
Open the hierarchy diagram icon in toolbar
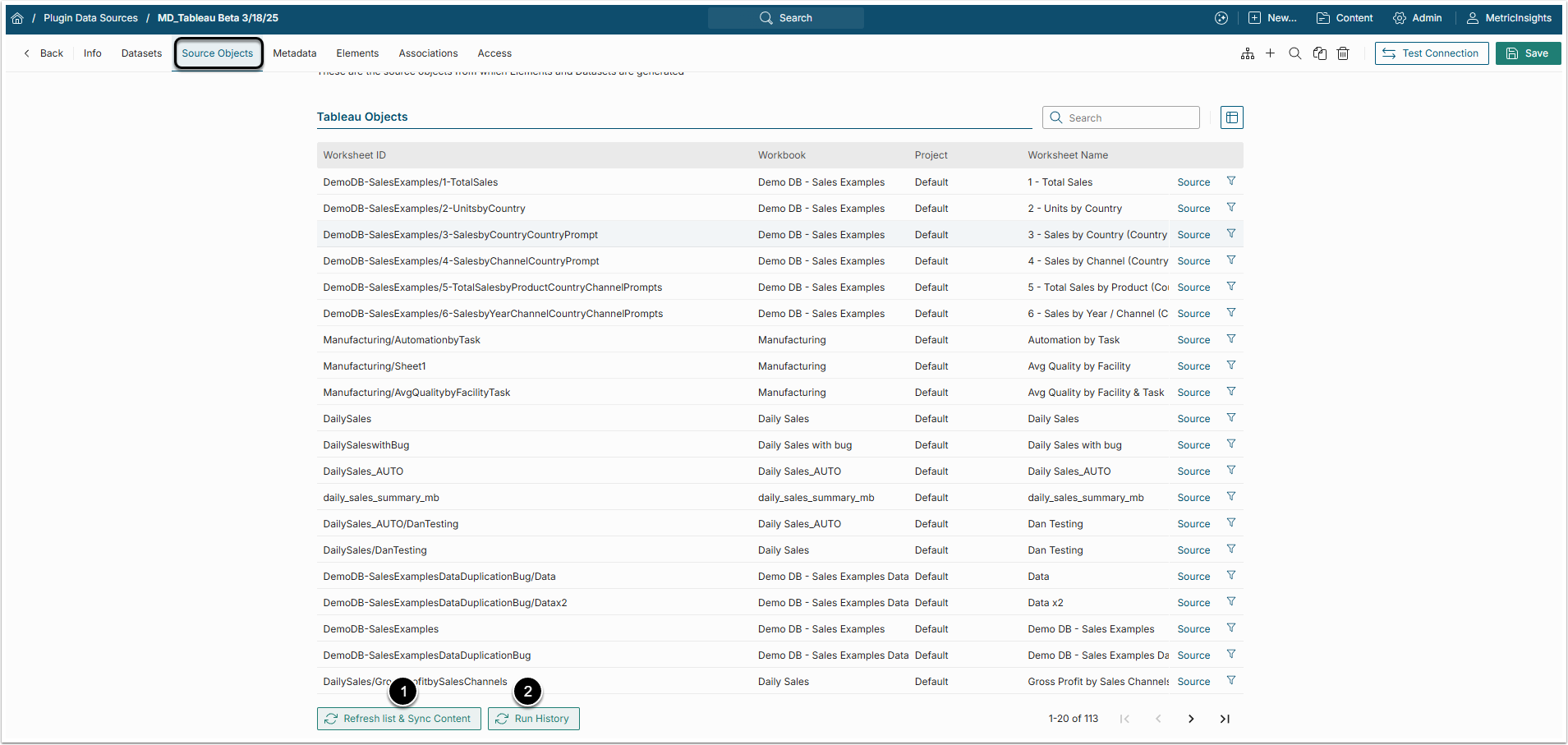click(1247, 53)
